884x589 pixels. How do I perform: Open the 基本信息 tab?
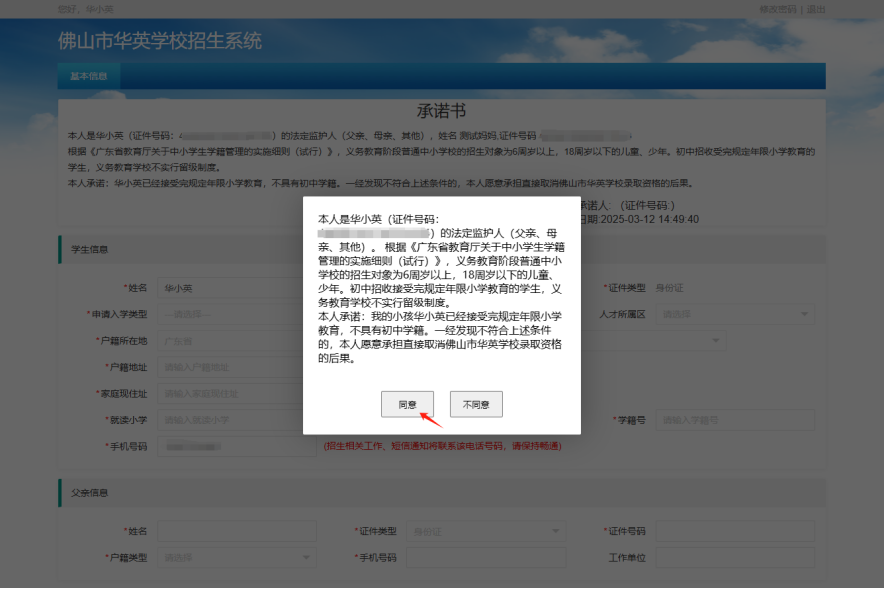(x=89, y=76)
